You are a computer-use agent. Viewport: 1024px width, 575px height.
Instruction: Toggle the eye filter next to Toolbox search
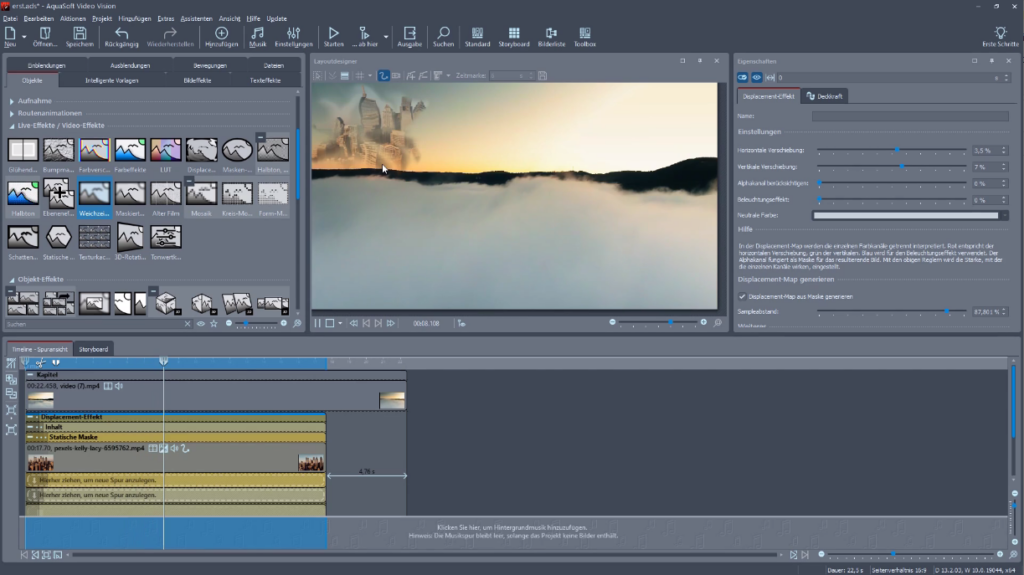click(x=200, y=324)
